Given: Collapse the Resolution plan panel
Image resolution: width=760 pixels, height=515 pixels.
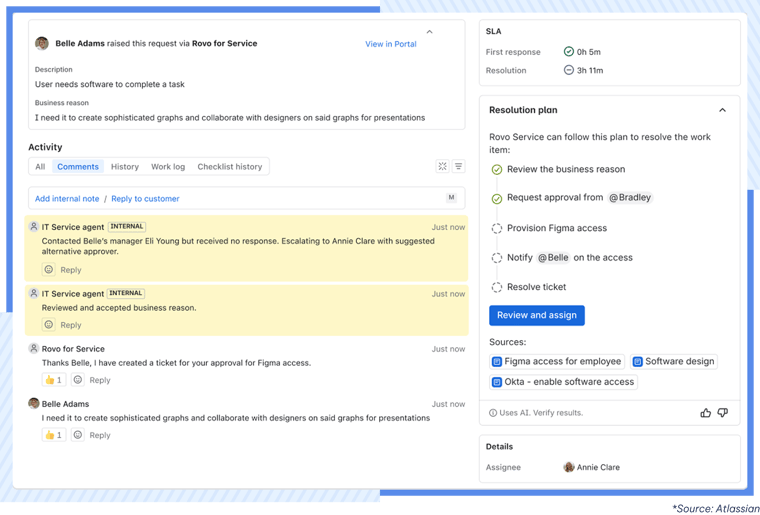Looking at the screenshot, I should click(722, 110).
